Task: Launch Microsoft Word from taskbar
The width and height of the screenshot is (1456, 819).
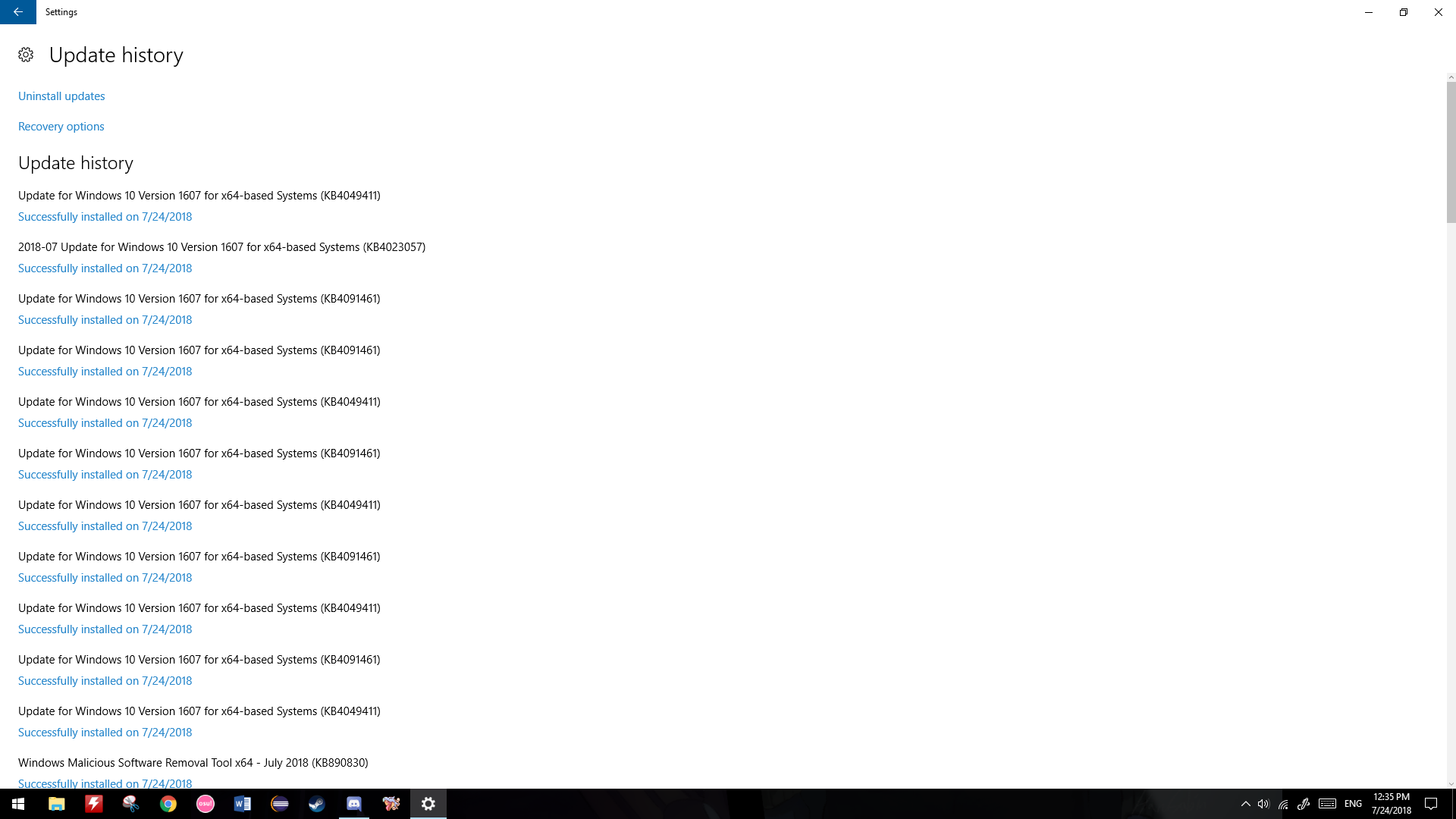Action: (242, 803)
